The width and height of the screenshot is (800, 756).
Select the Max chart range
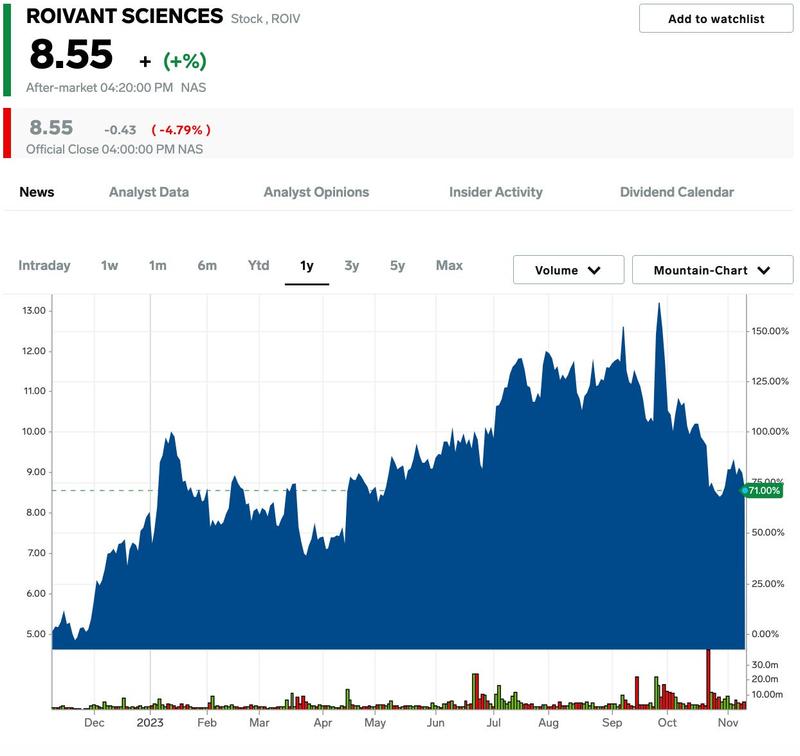[449, 265]
